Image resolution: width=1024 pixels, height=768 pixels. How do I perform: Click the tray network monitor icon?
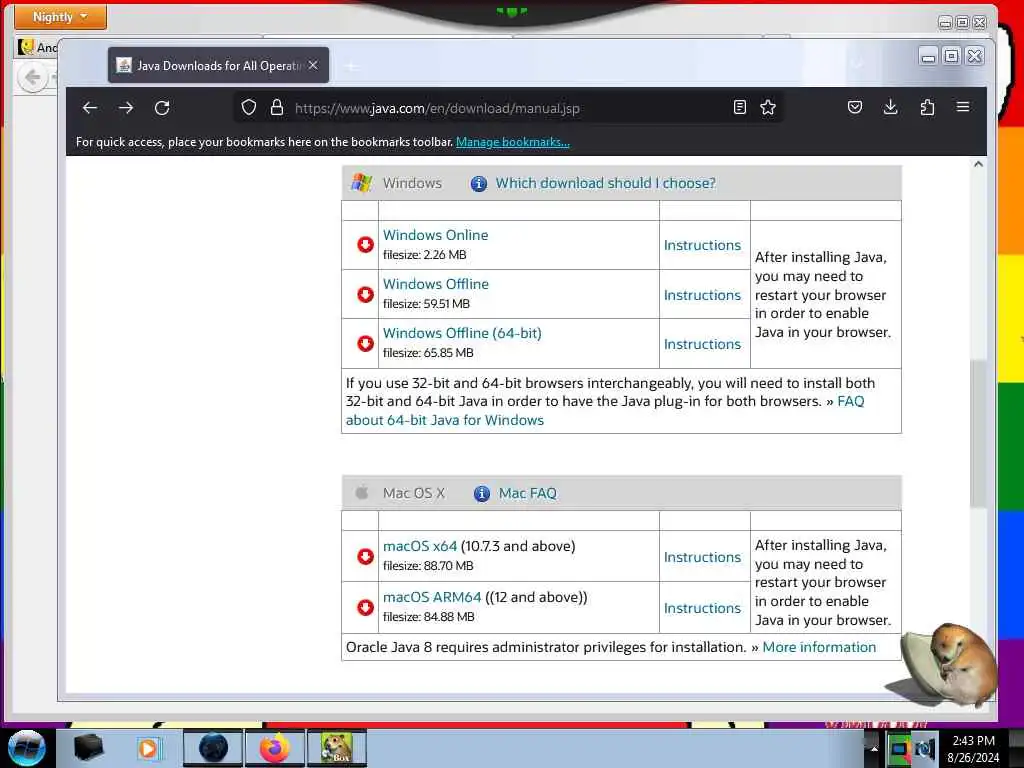[x=899, y=749]
